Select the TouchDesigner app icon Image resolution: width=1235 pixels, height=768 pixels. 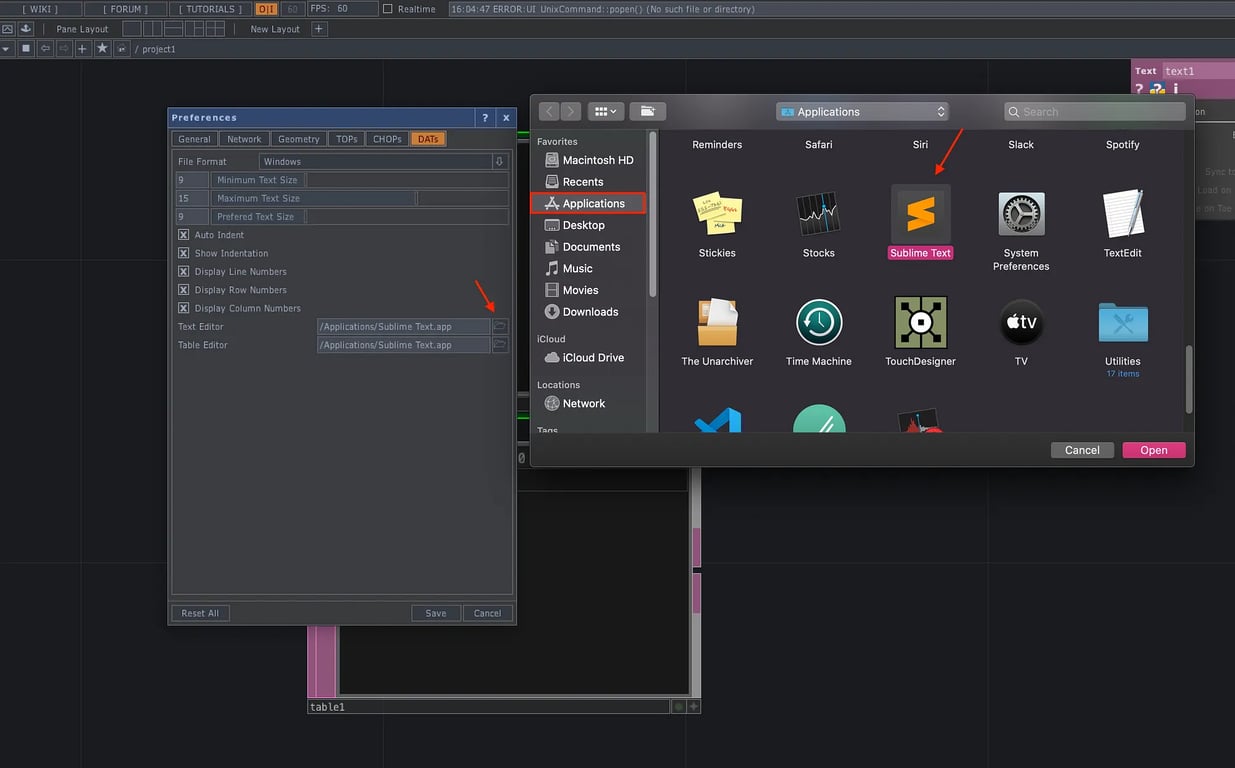click(x=920, y=322)
